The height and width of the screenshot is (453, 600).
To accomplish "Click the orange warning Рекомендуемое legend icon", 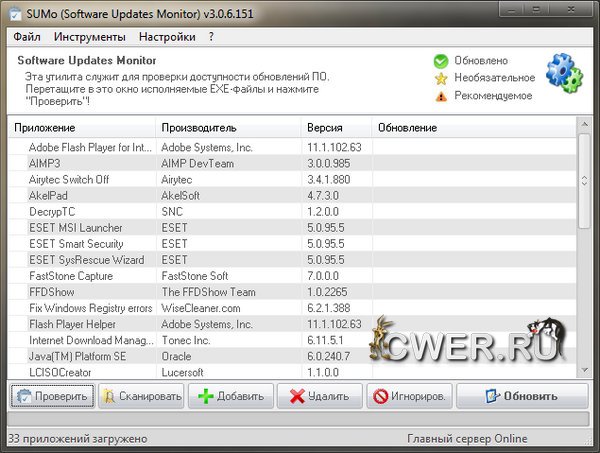I will click(440, 96).
